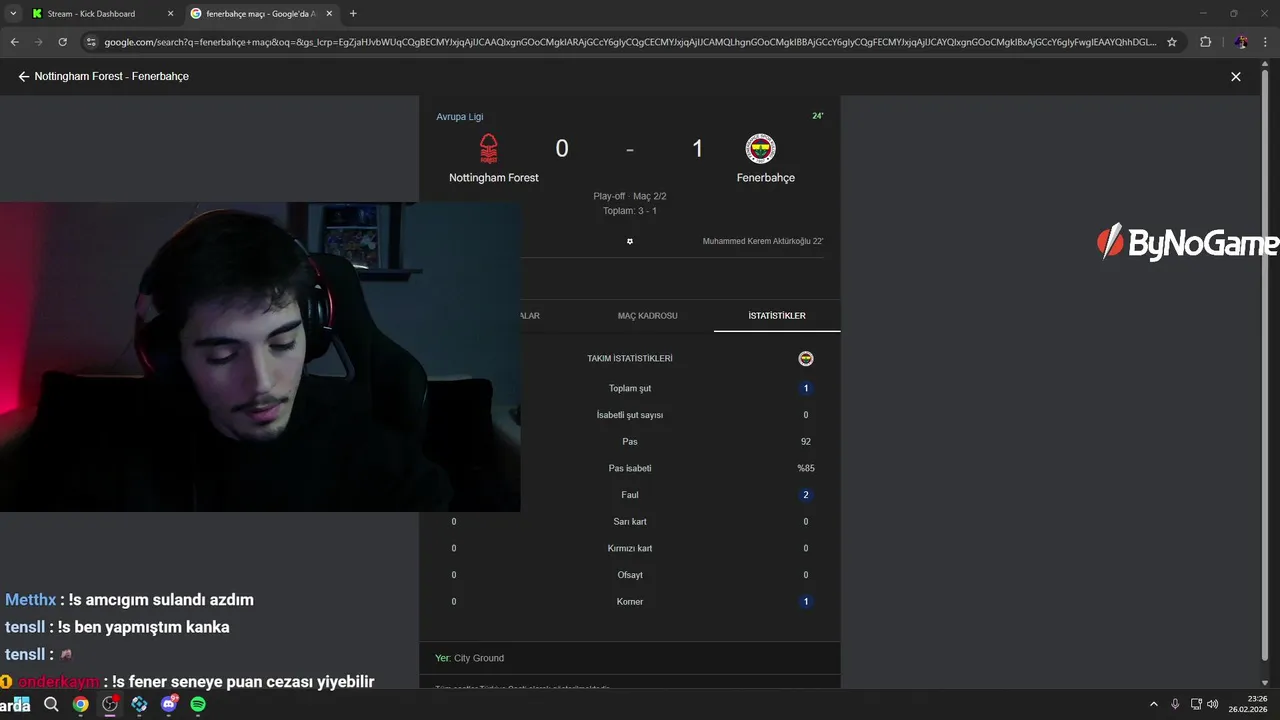Image resolution: width=1280 pixels, height=720 pixels.
Task: Click the Ofsayt stat label
Action: pyautogui.click(x=630, y=575)
